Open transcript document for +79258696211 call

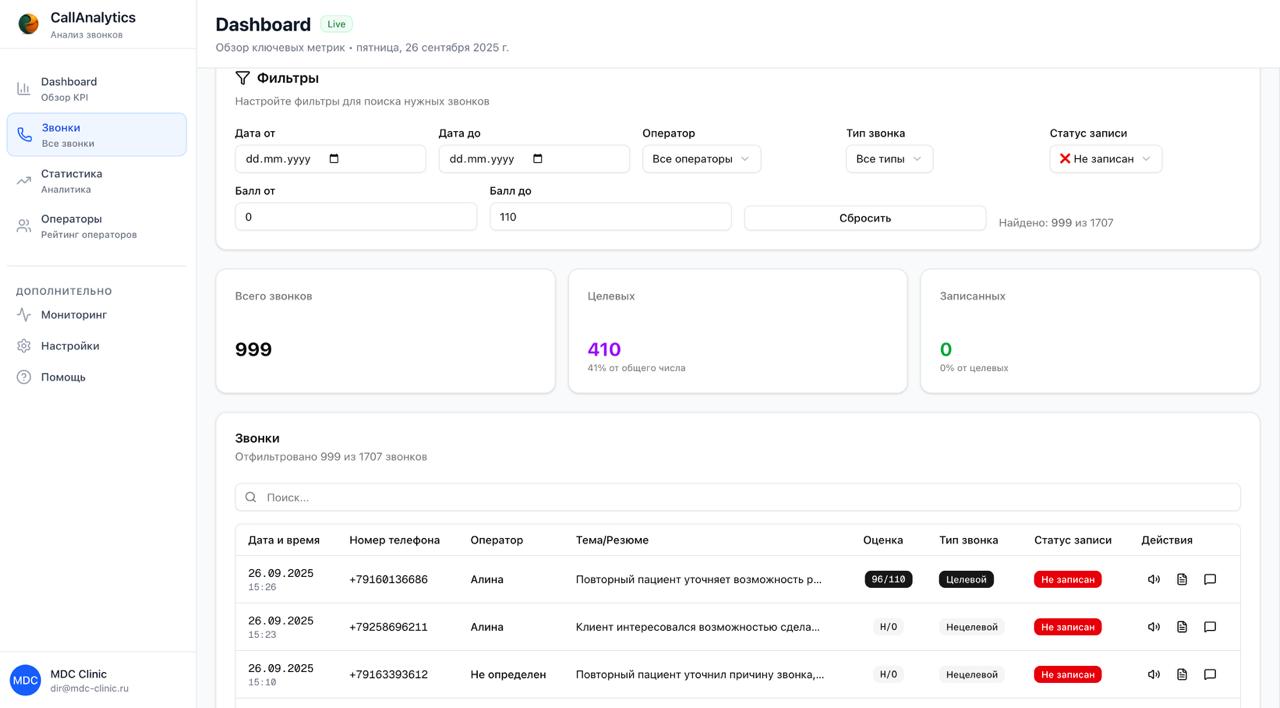coord(1182,627)
